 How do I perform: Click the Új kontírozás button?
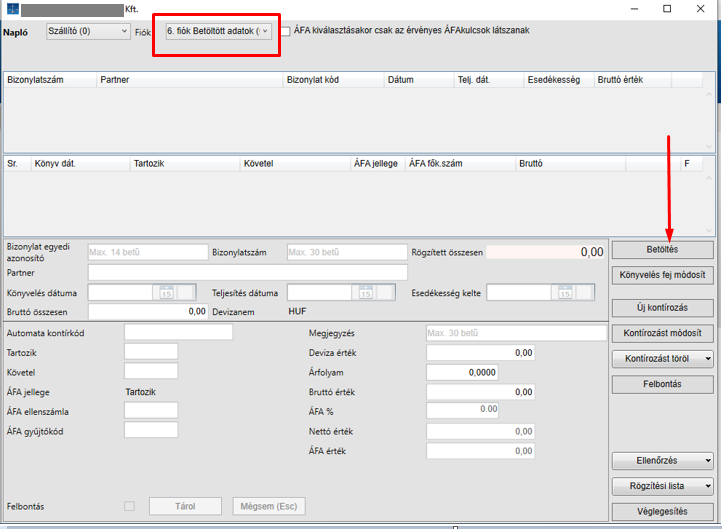663,308
